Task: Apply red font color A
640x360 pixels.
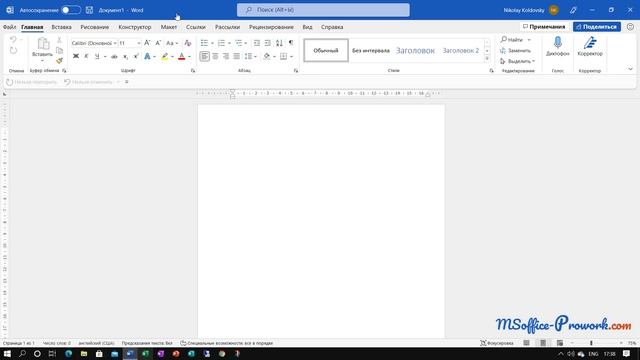Action: click(182, 56)
